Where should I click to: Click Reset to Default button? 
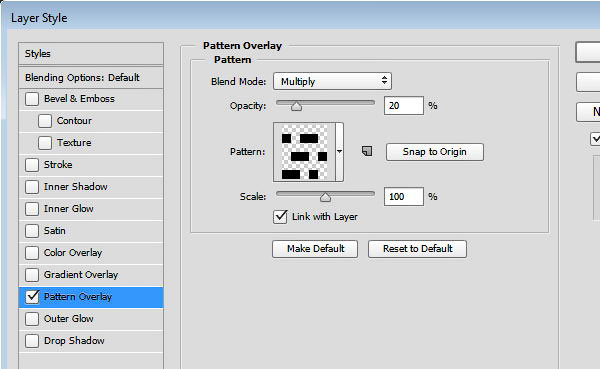pyautogui.click(x=417, y=249)
